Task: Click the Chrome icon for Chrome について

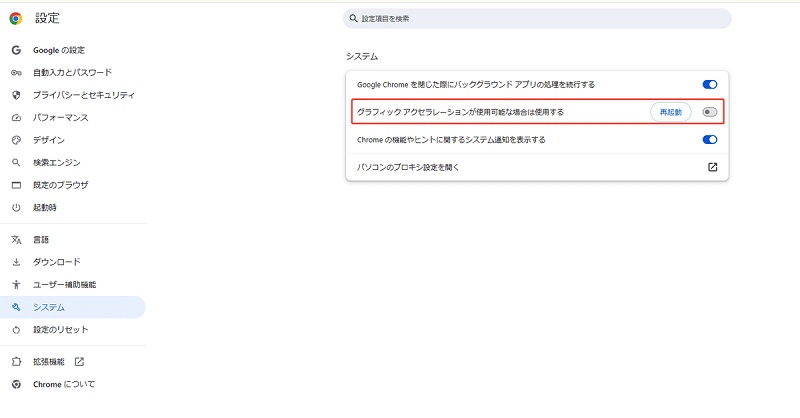Action: click(x=16, y=384)
